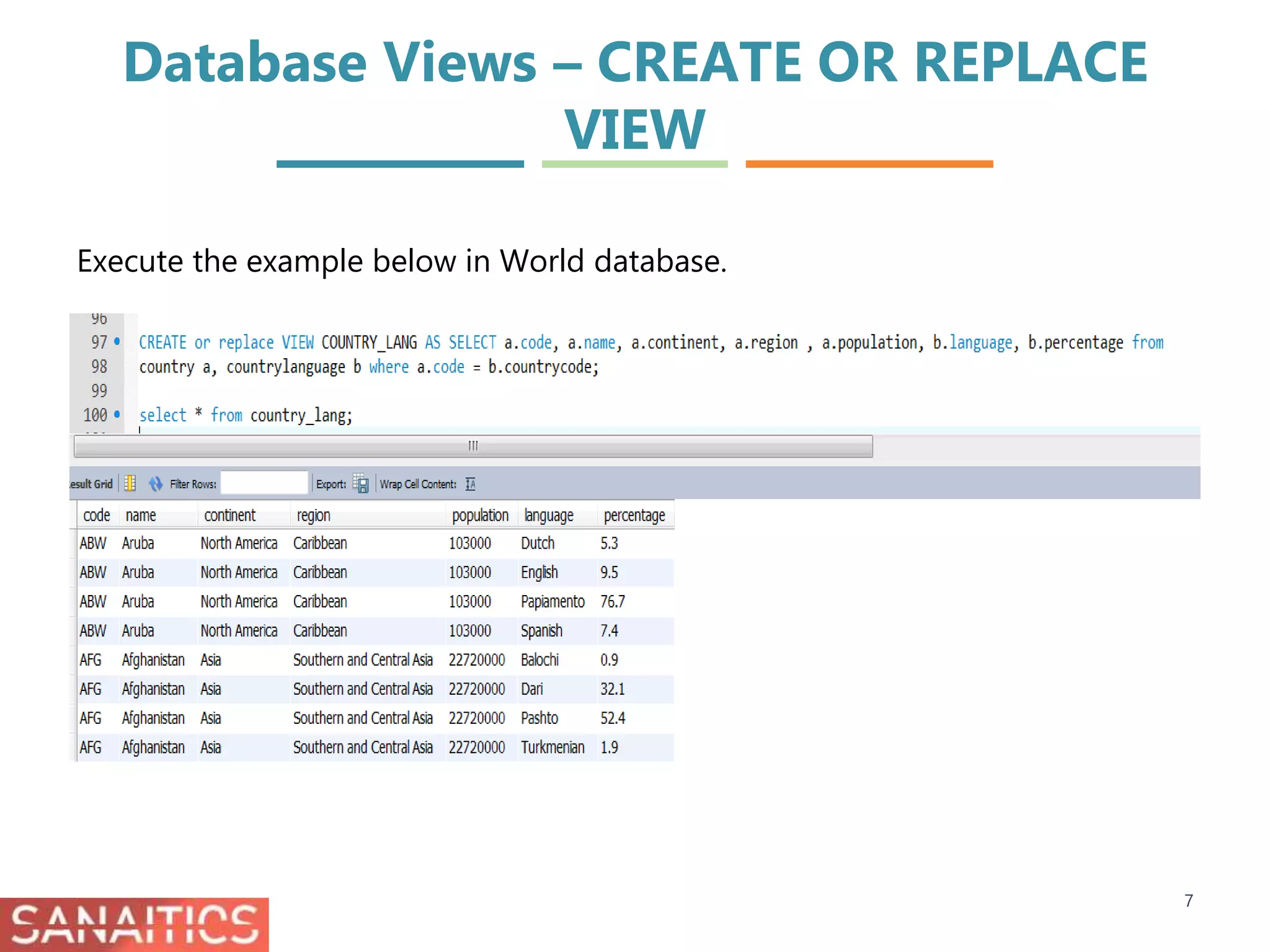Click the COUNTRY_LANG view name in SQL
This screenshot has width=1270, height=952.
coord(369,343)
